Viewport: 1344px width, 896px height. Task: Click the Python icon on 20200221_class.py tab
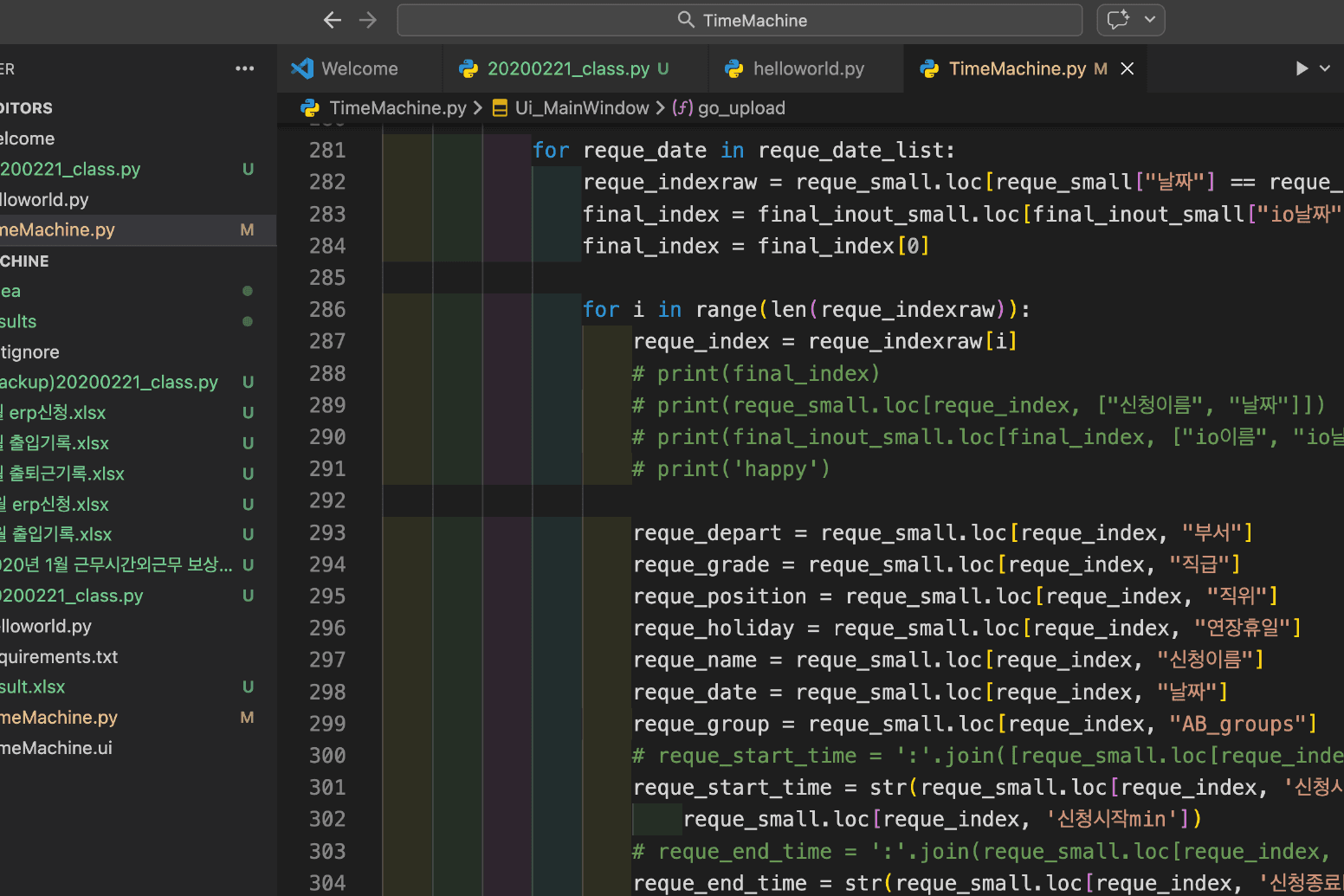tap(468, 68)
